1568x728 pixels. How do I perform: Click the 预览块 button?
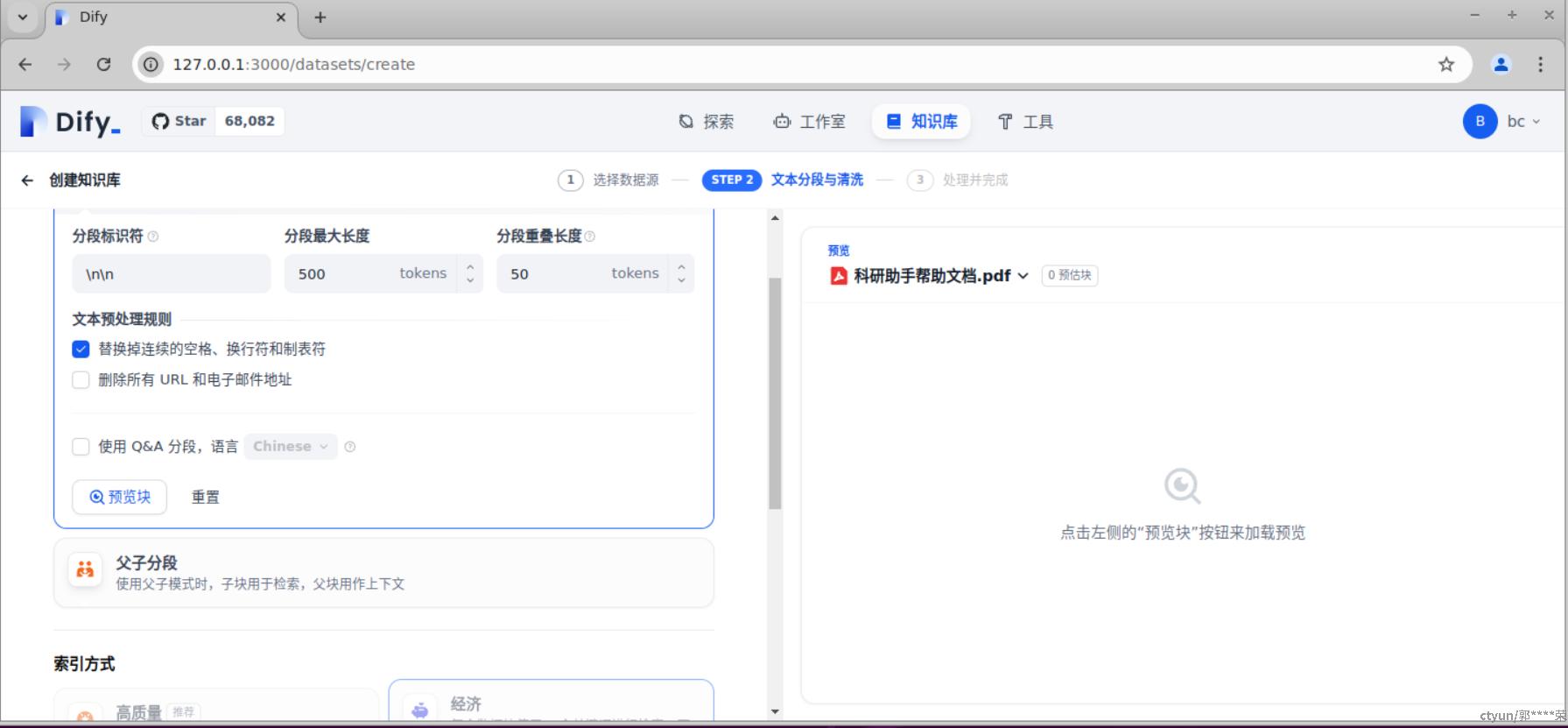120,498
